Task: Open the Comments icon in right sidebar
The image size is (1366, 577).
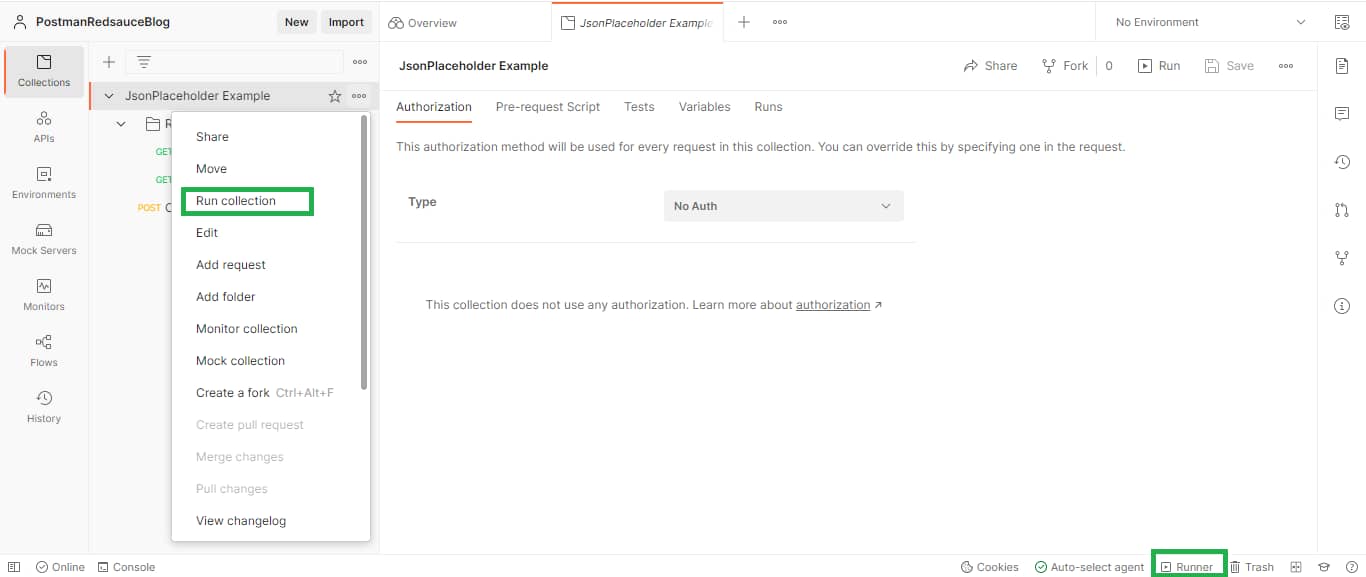Action: point(1342,114)
